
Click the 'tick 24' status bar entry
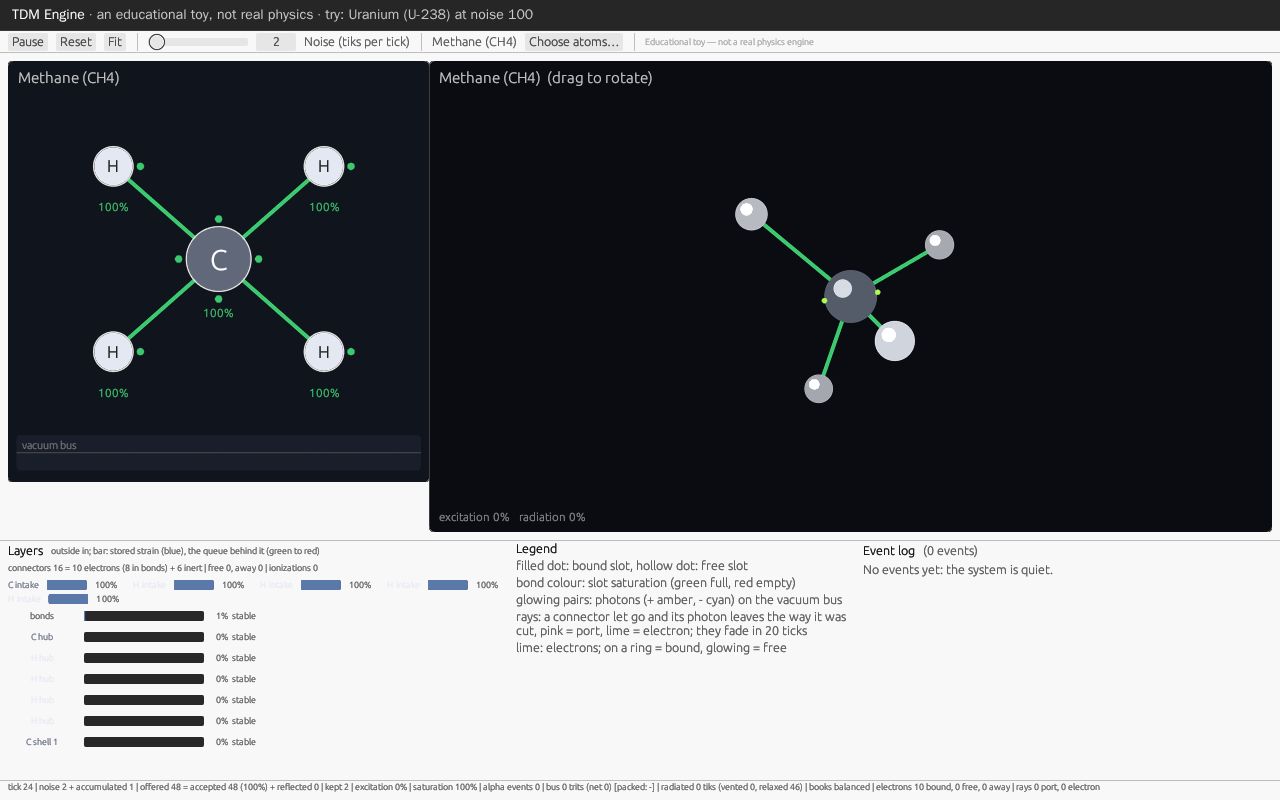tap(21, 787)
